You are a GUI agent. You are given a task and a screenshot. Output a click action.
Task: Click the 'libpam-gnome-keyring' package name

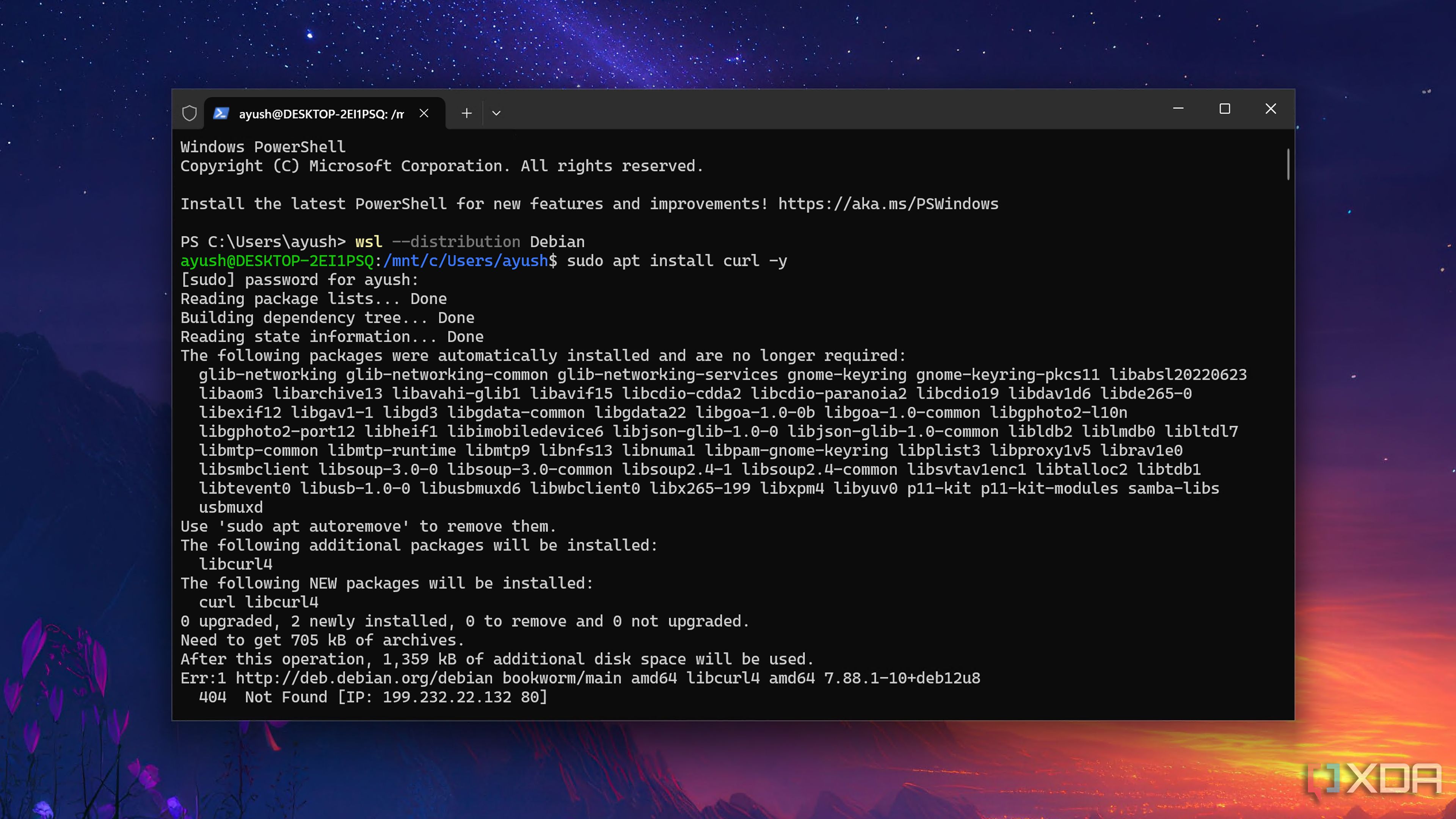point(796,450)
